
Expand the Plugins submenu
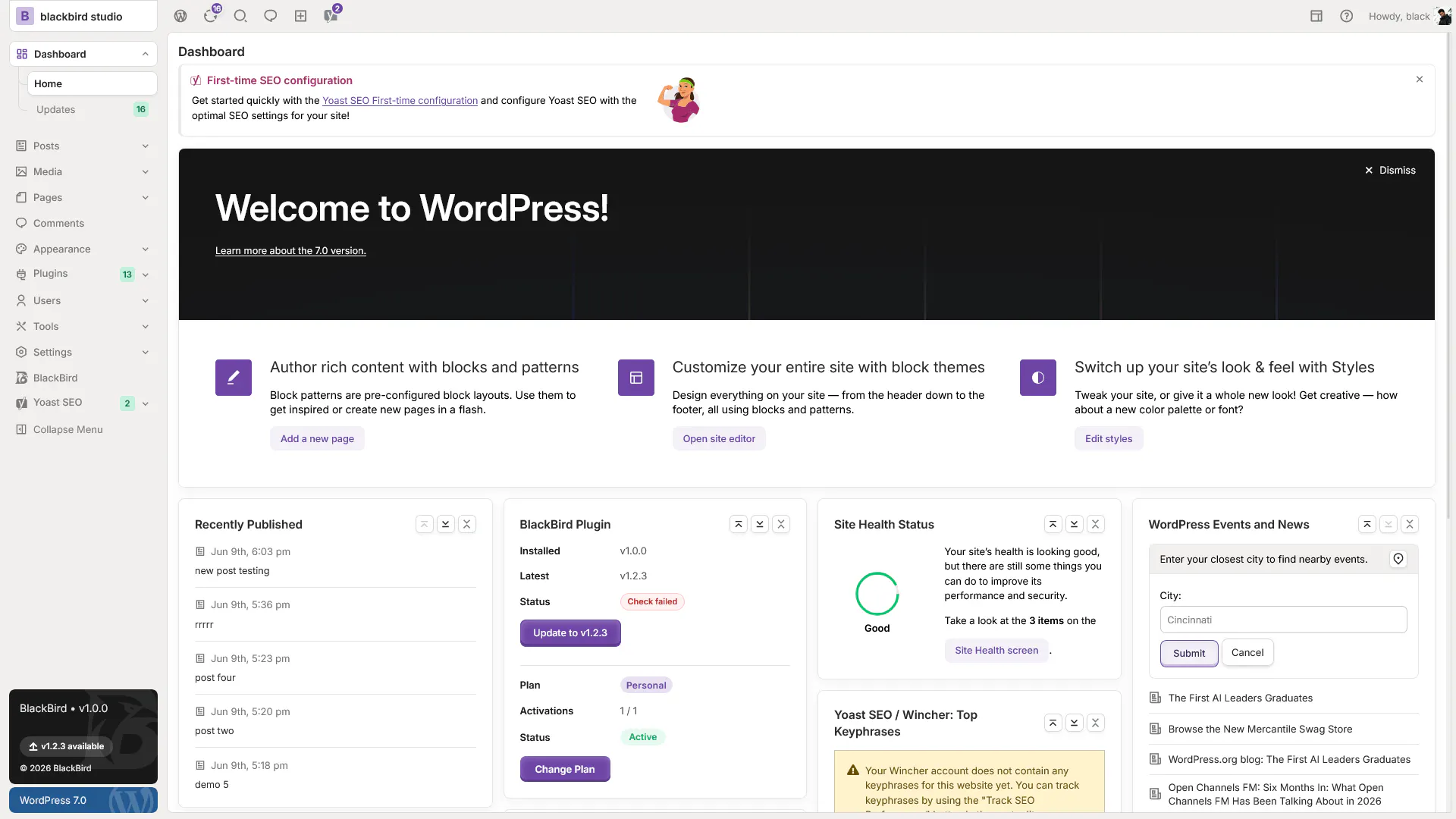coord(145,275)
